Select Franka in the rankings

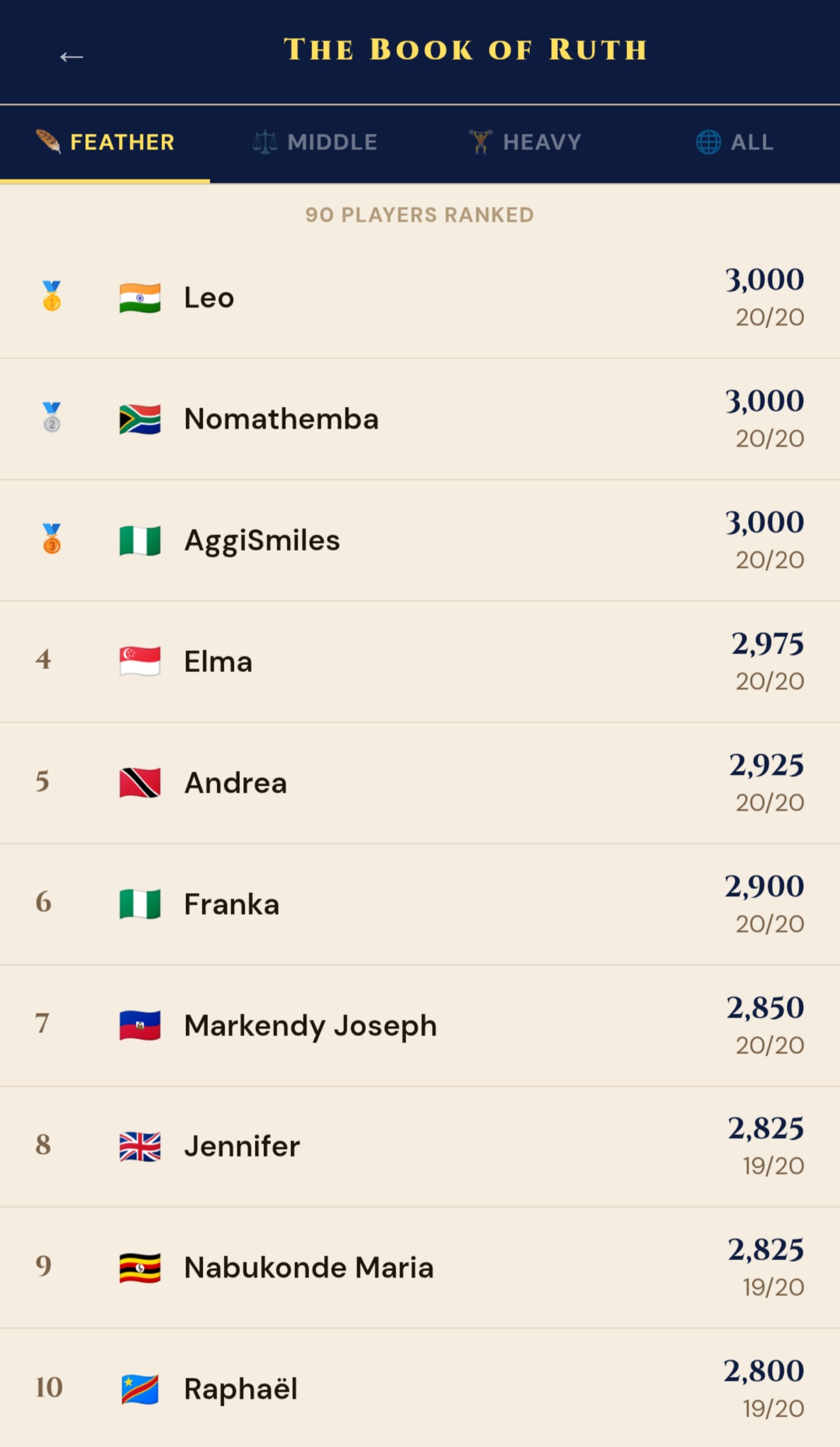pos(232,904)
